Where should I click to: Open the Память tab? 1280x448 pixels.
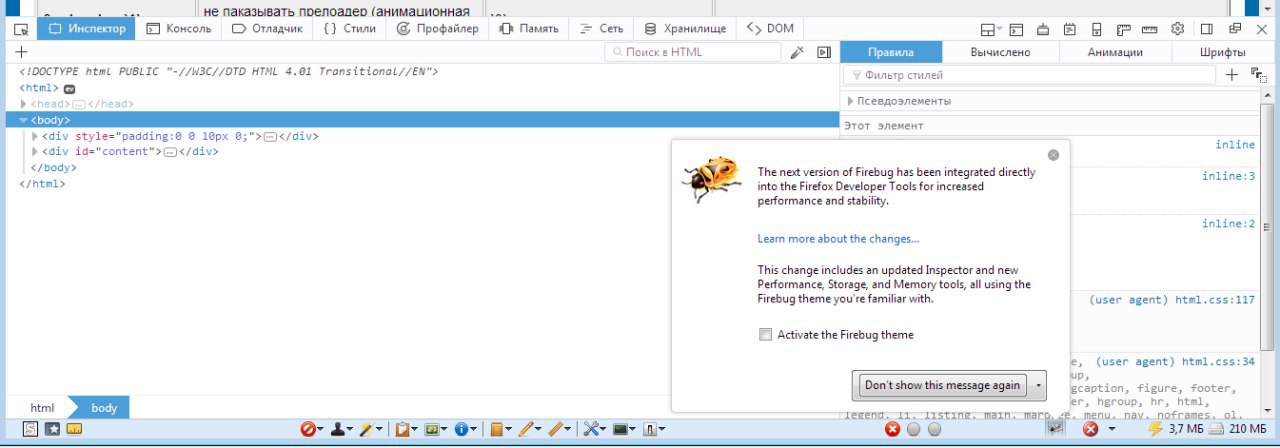[x=528, y=29]
